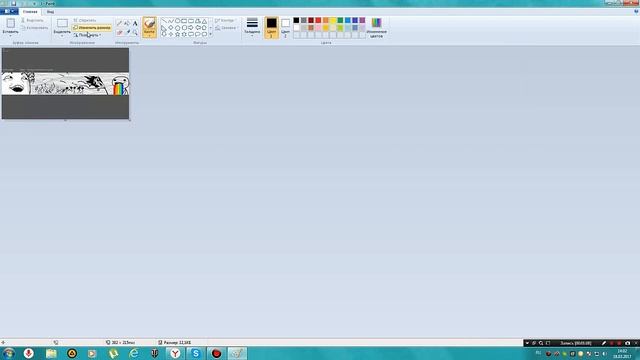This screenshot has height=360, width=640.
Task: Choose the Rectangle shape in shapes gallery
Action: tap(184, 21)
